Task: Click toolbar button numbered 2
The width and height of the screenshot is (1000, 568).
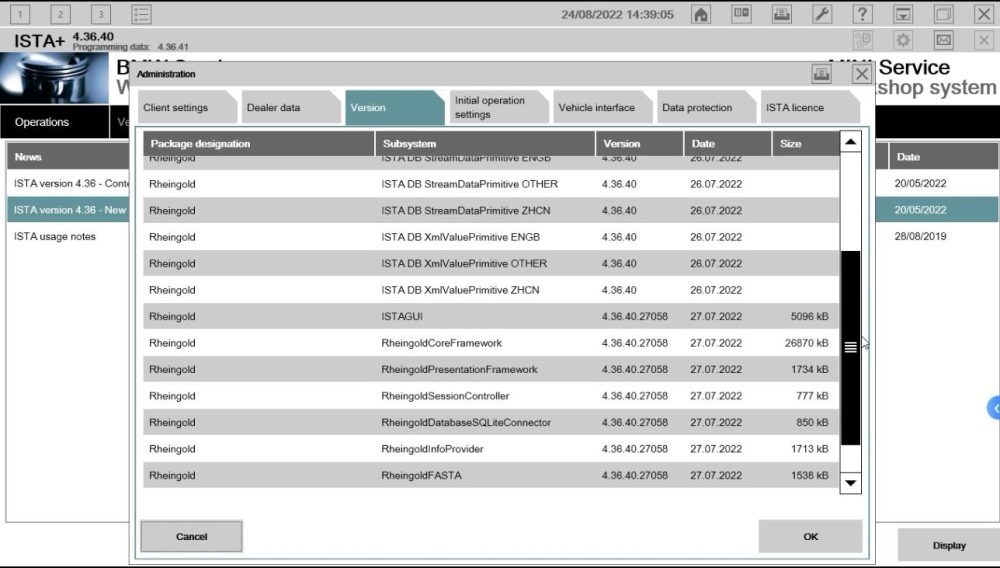Action: click(60, 13)
